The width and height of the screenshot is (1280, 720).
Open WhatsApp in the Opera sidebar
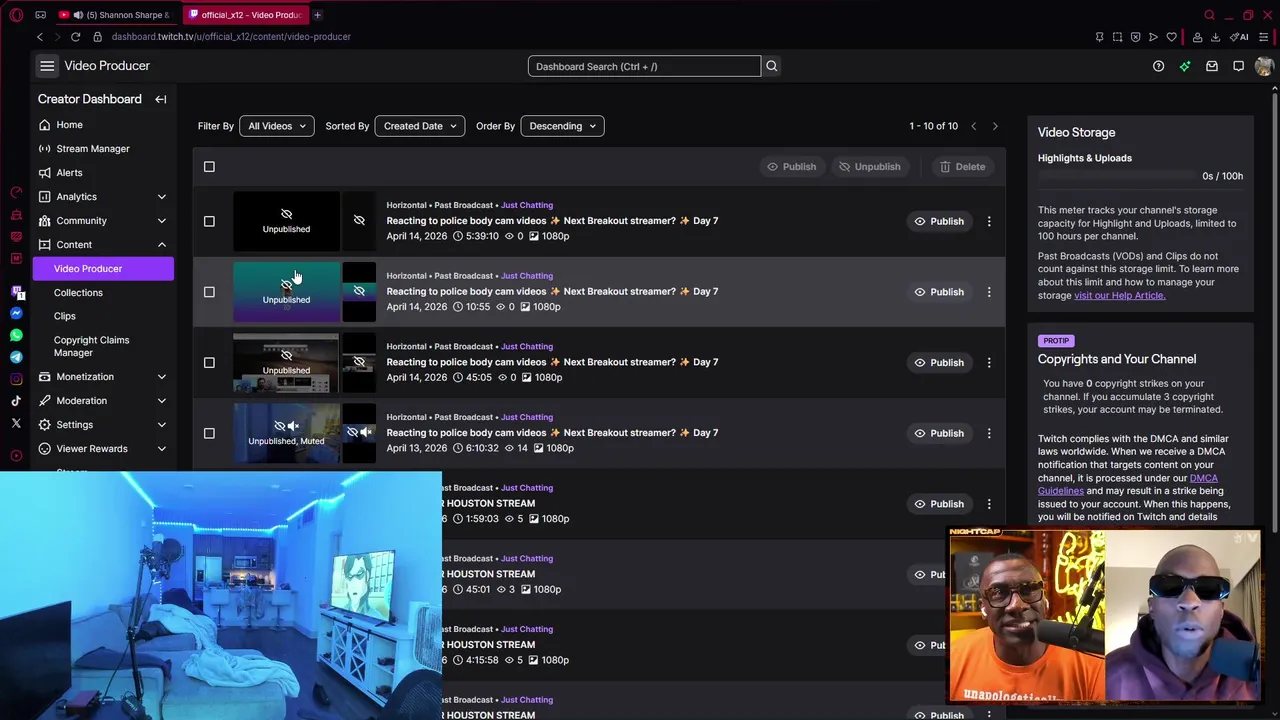(16, 335)
